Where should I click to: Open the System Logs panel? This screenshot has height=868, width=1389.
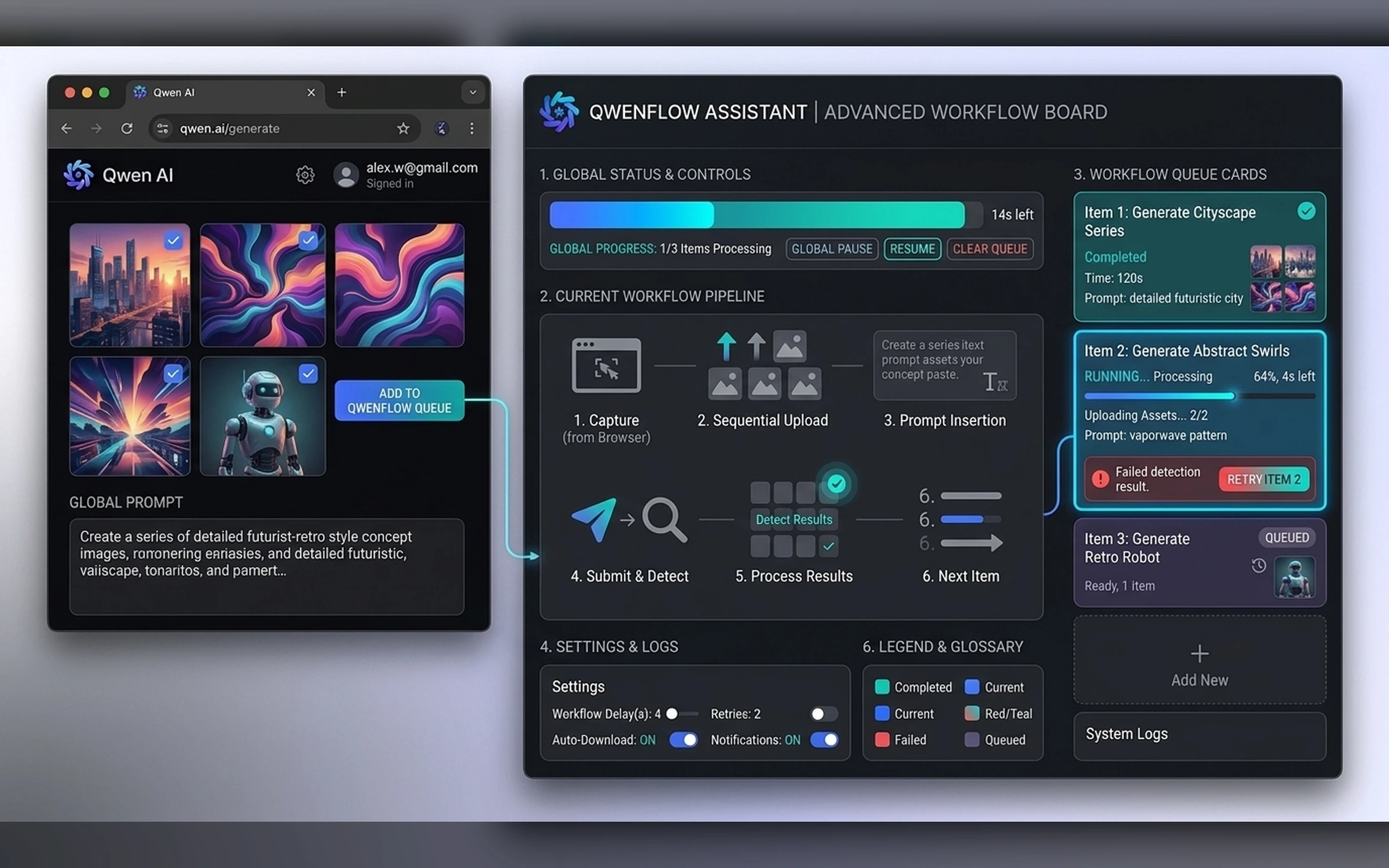(x=1199, y=735)
